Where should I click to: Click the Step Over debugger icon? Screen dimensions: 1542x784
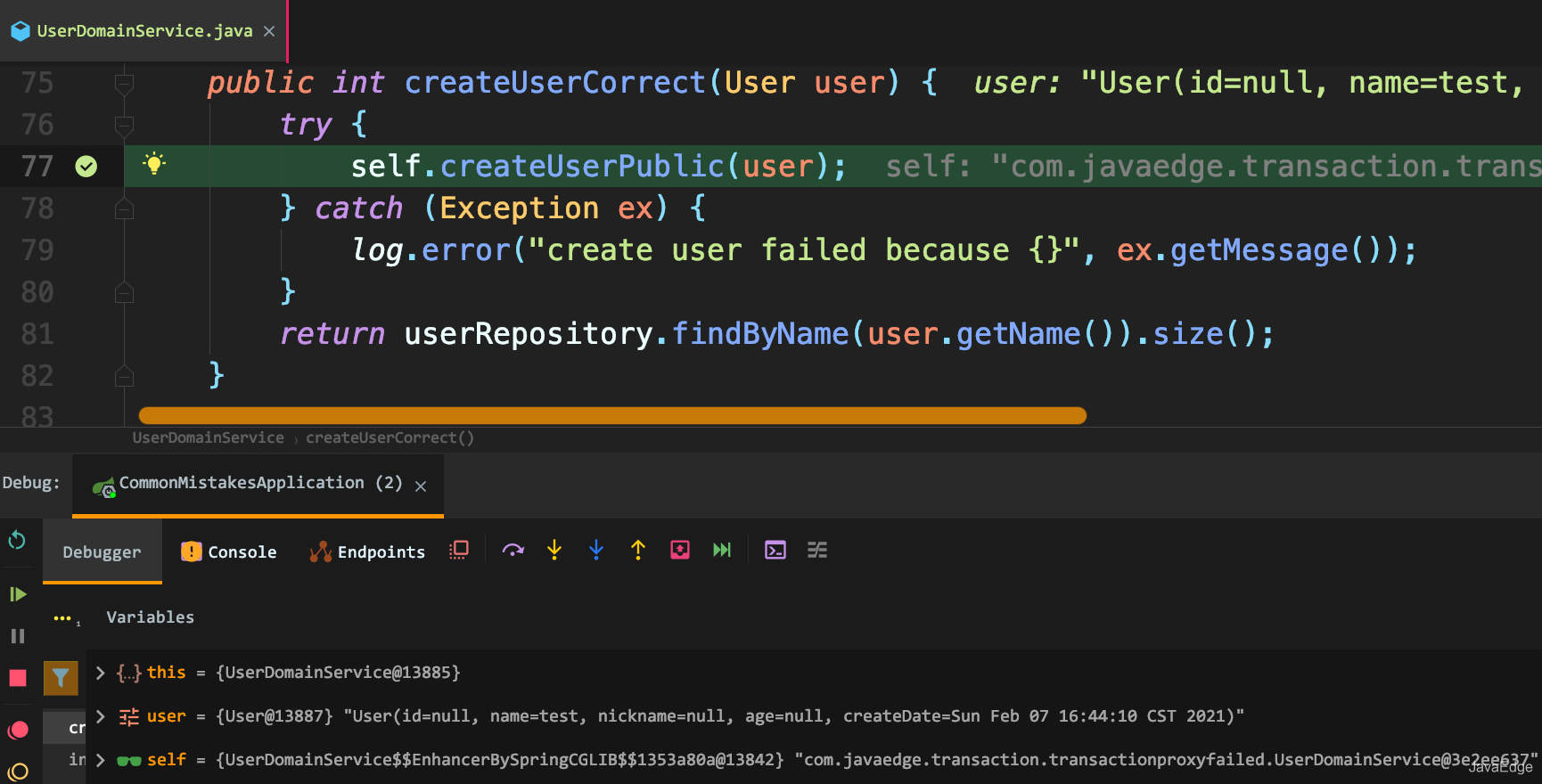coord(513,551)
